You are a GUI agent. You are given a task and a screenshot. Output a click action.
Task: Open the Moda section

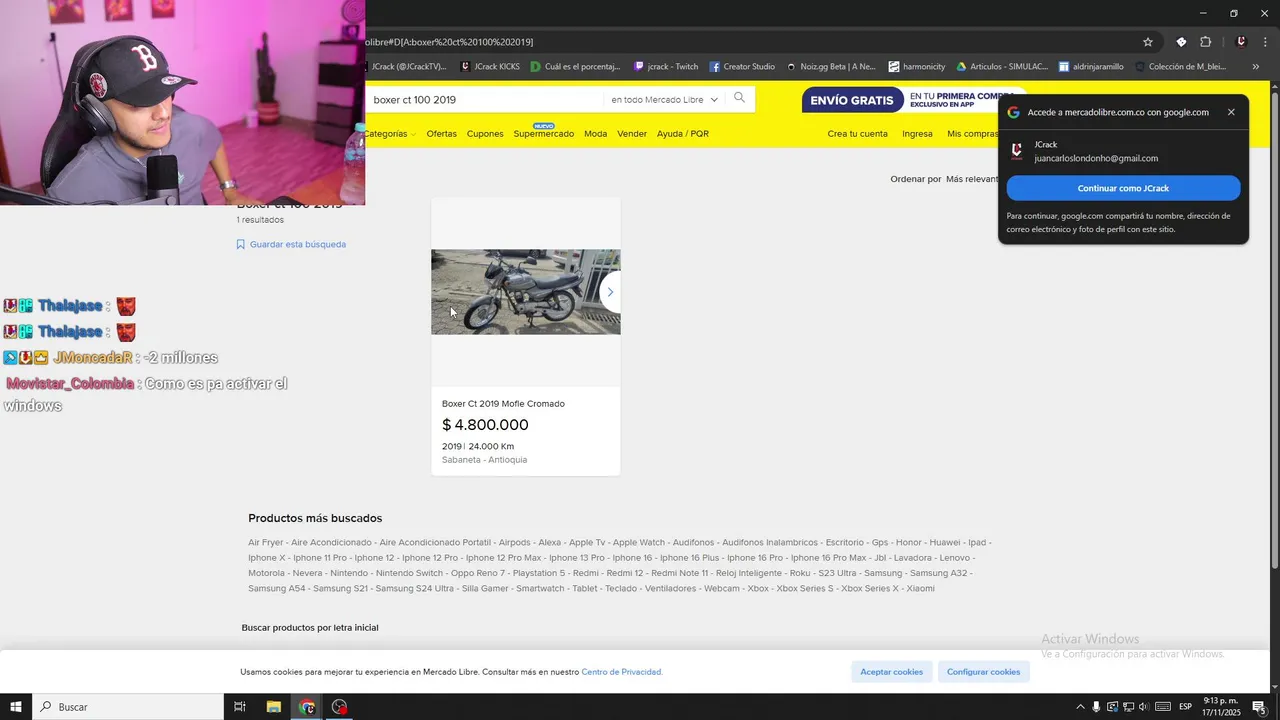(x=595, y=134)
